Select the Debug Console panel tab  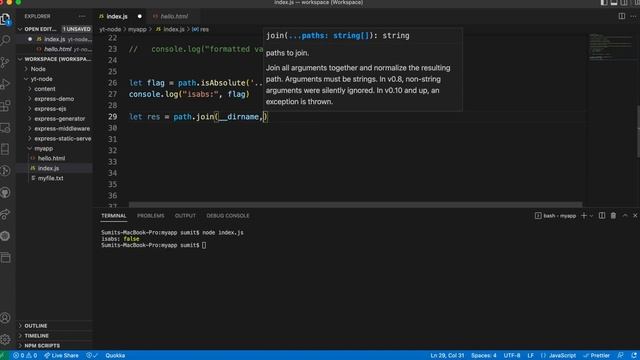(x=228, y=216)
